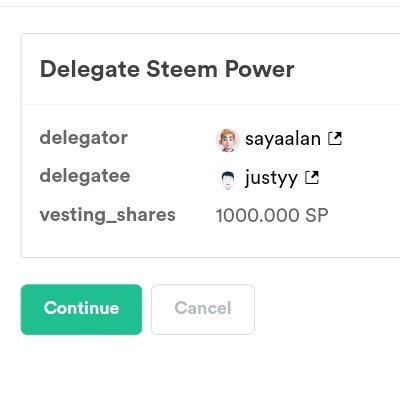Click the Delegate Steem Power heading
The width and height of the screenshot is (400, 400).
(167, 69)
